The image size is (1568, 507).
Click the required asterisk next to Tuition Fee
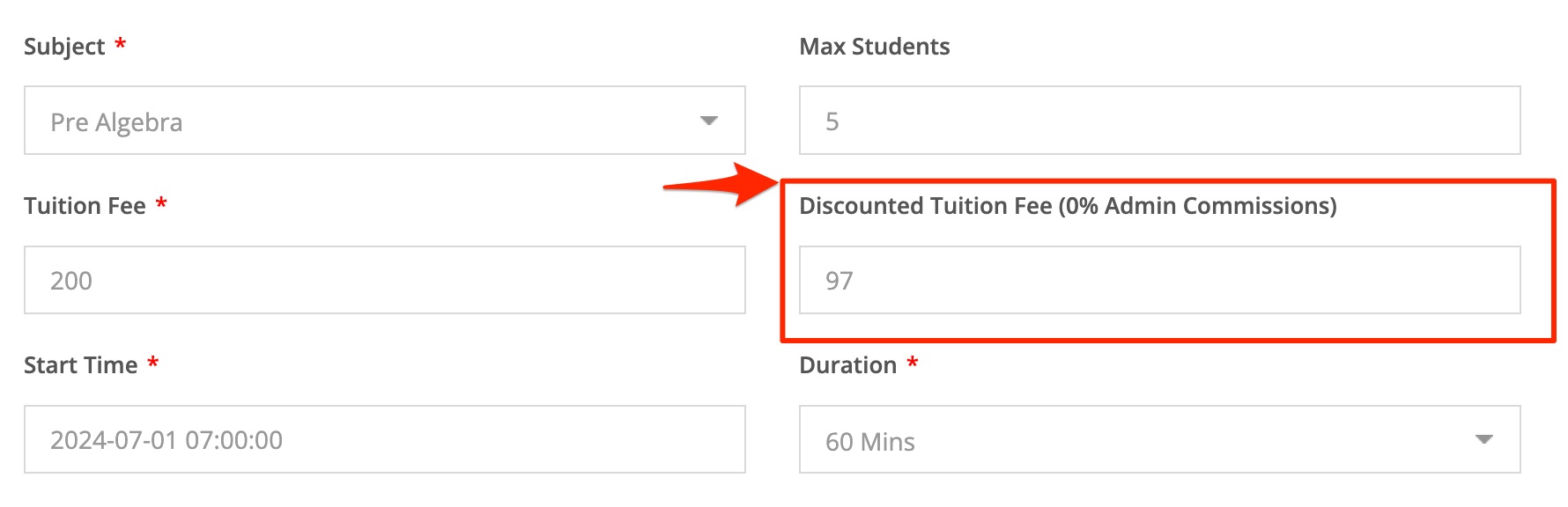[x=161, y=203]
